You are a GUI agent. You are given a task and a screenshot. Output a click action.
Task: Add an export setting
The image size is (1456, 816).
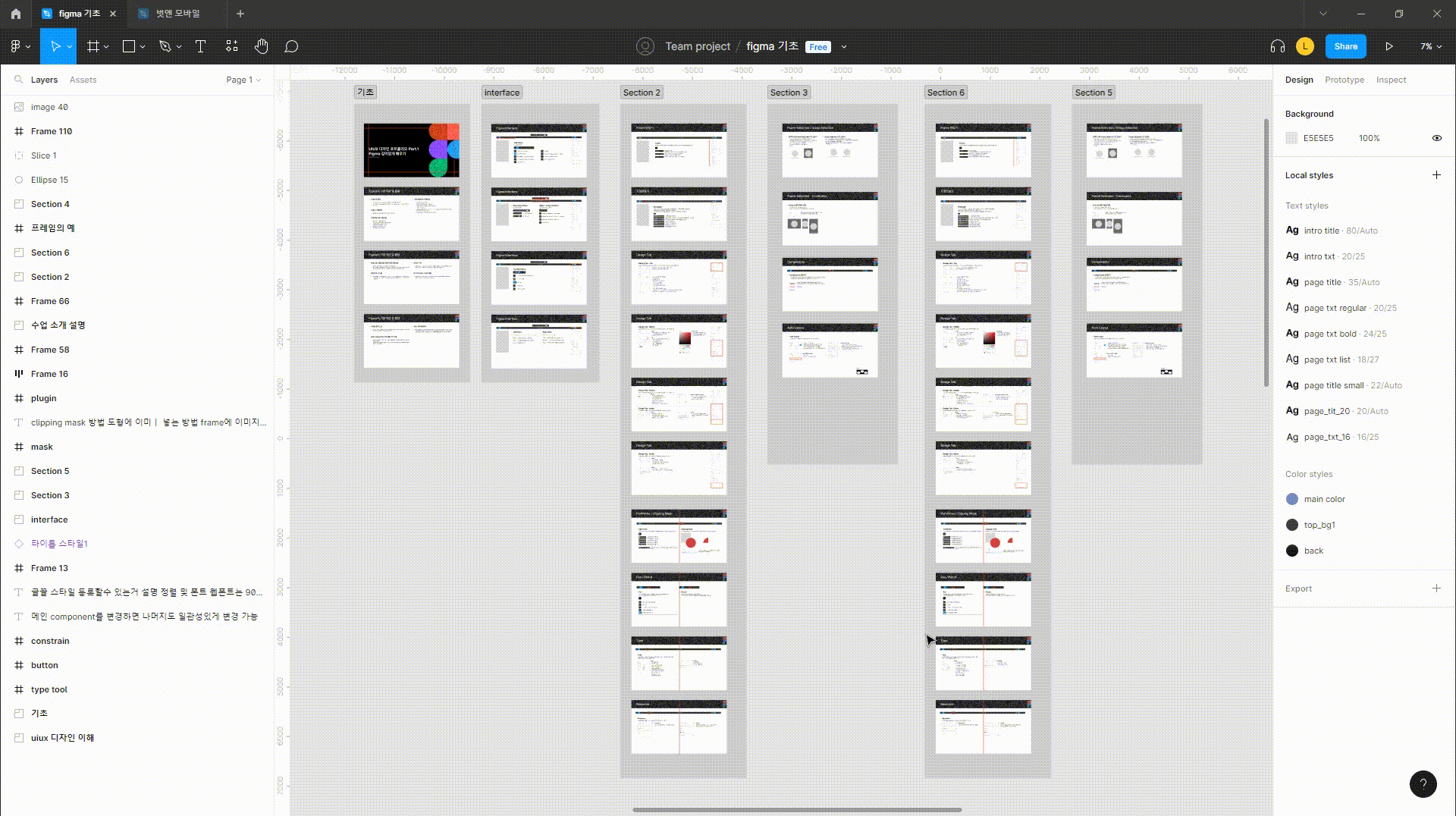tap(1436, 588)
